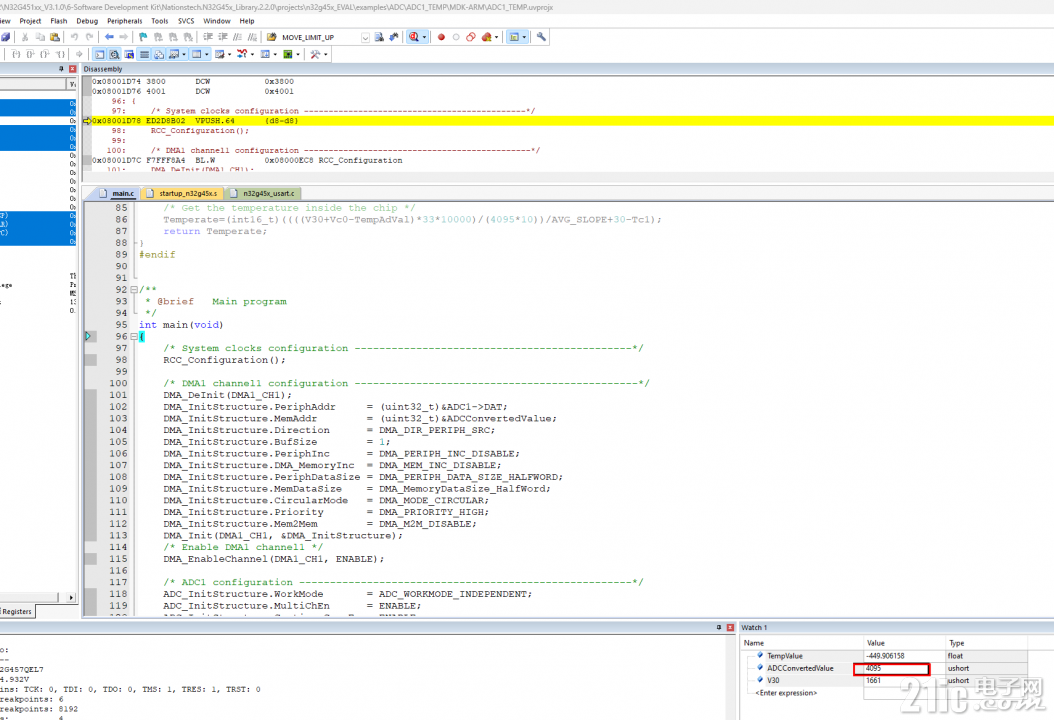This screenshot has height=720, width=1054.
Task: Collapse the comment block at line 92
Action: coord(133,290)
